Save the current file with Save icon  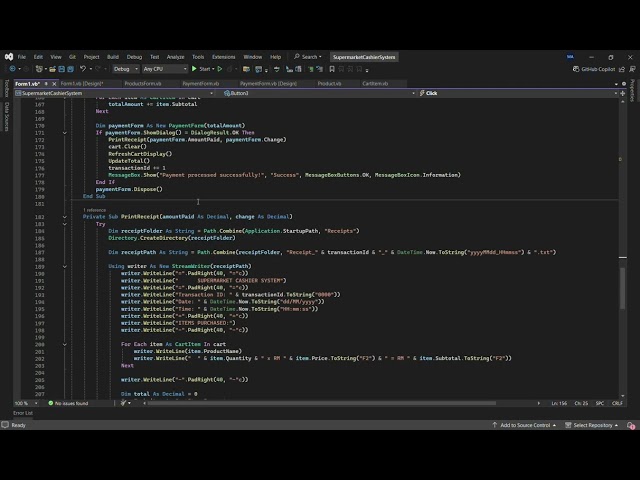pyautogui.click(x=62, y=69)
